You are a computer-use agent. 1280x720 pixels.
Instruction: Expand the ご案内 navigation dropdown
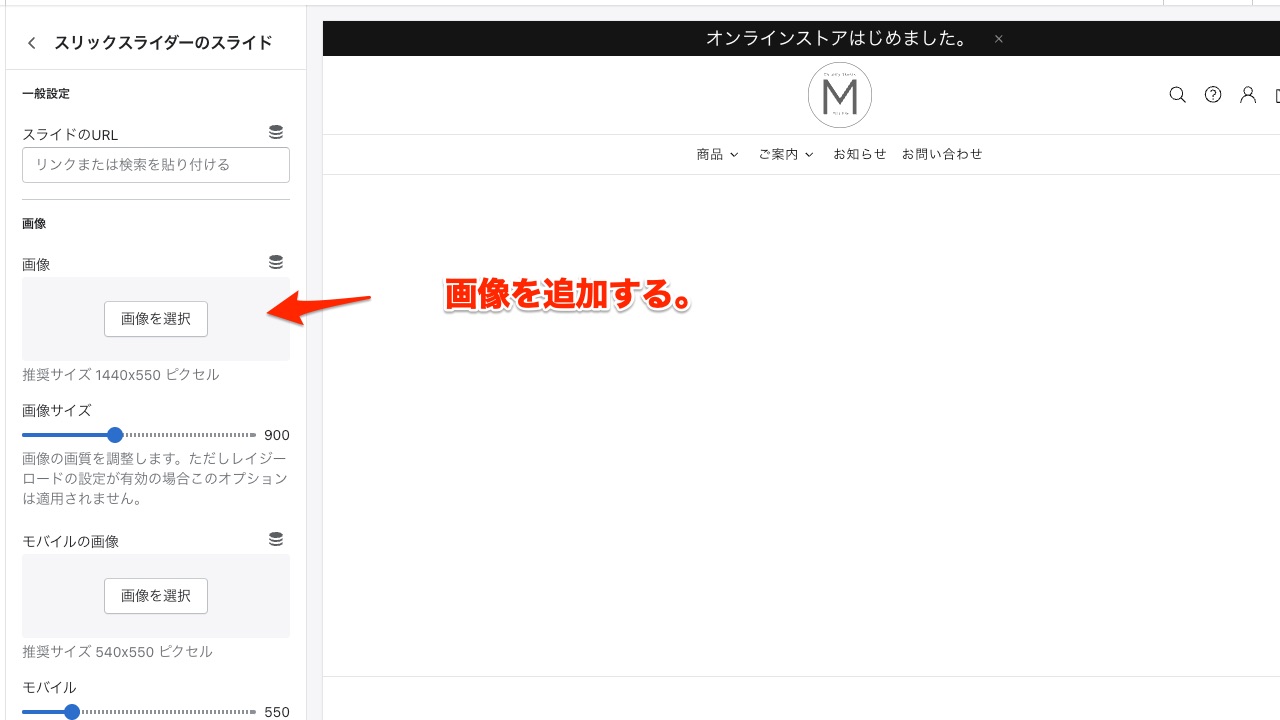[x=786, y=154]
